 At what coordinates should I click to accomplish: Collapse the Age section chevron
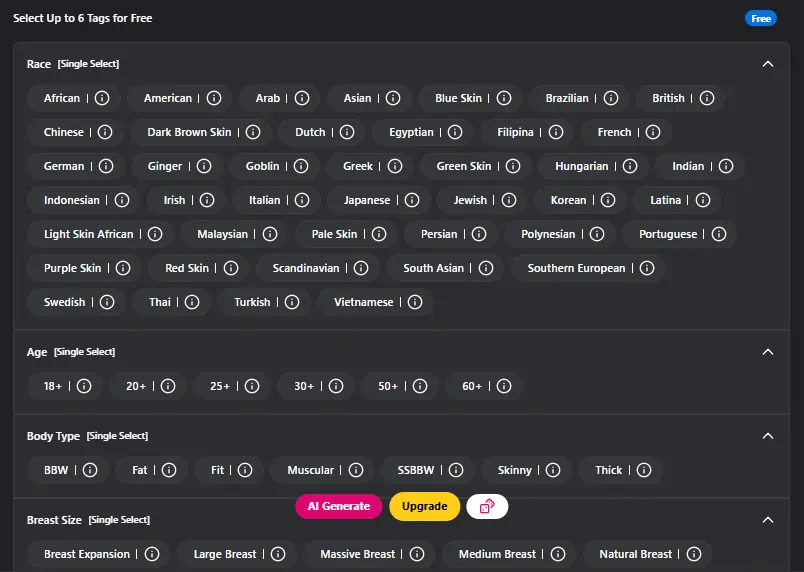point(768,352)
